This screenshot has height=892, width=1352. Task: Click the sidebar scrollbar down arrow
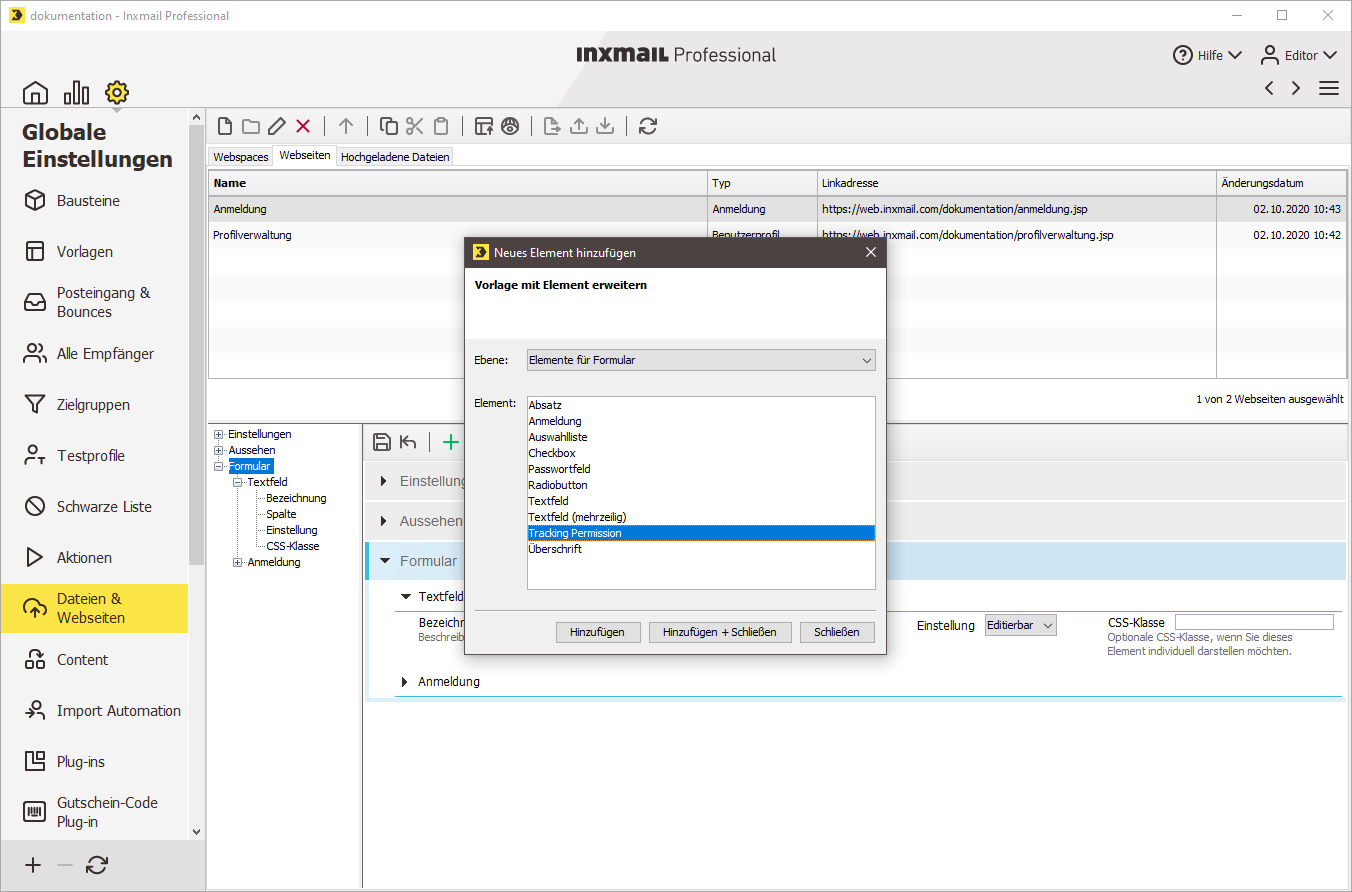point(196,831)
